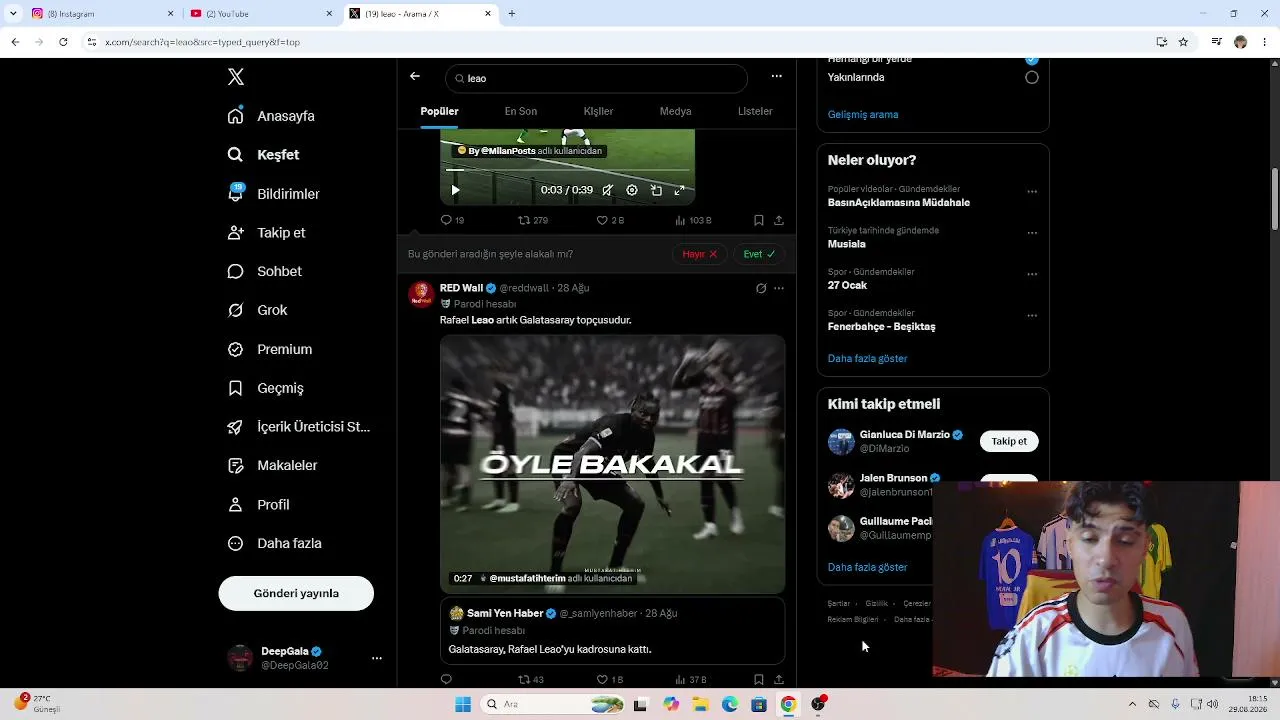Screen dimensions: 1280x720
Task: Launch Microsoft Edge from the taskbar
Action: [730, 704]
